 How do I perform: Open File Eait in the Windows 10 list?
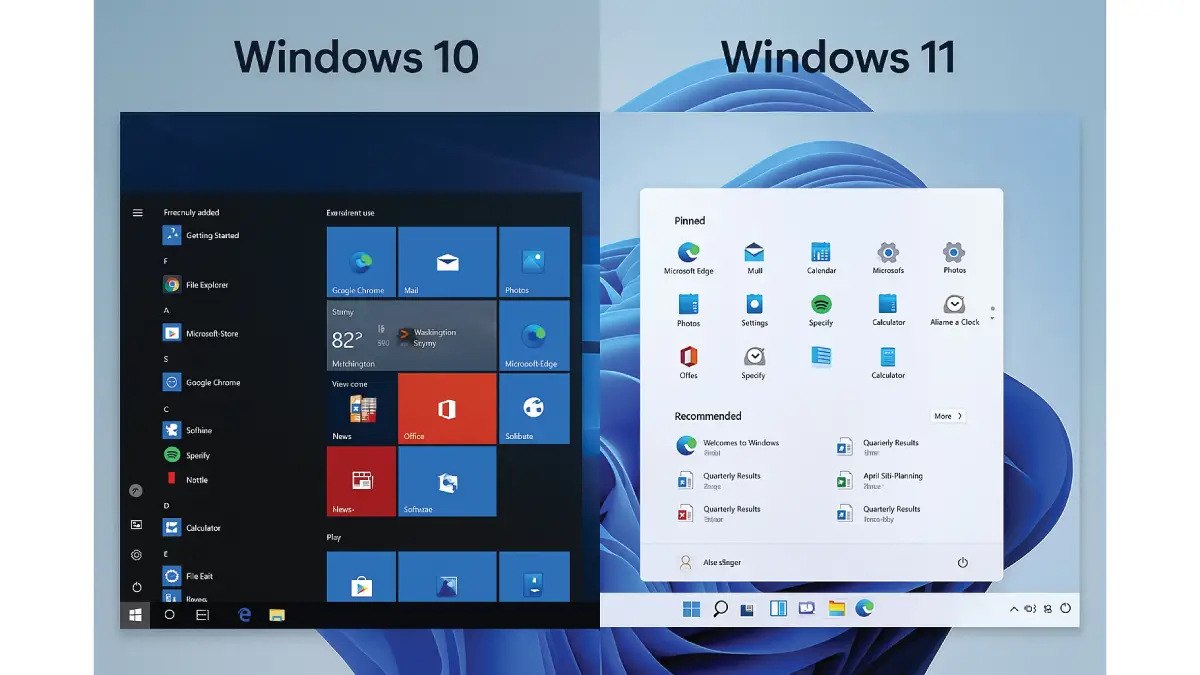pos(188,576)
